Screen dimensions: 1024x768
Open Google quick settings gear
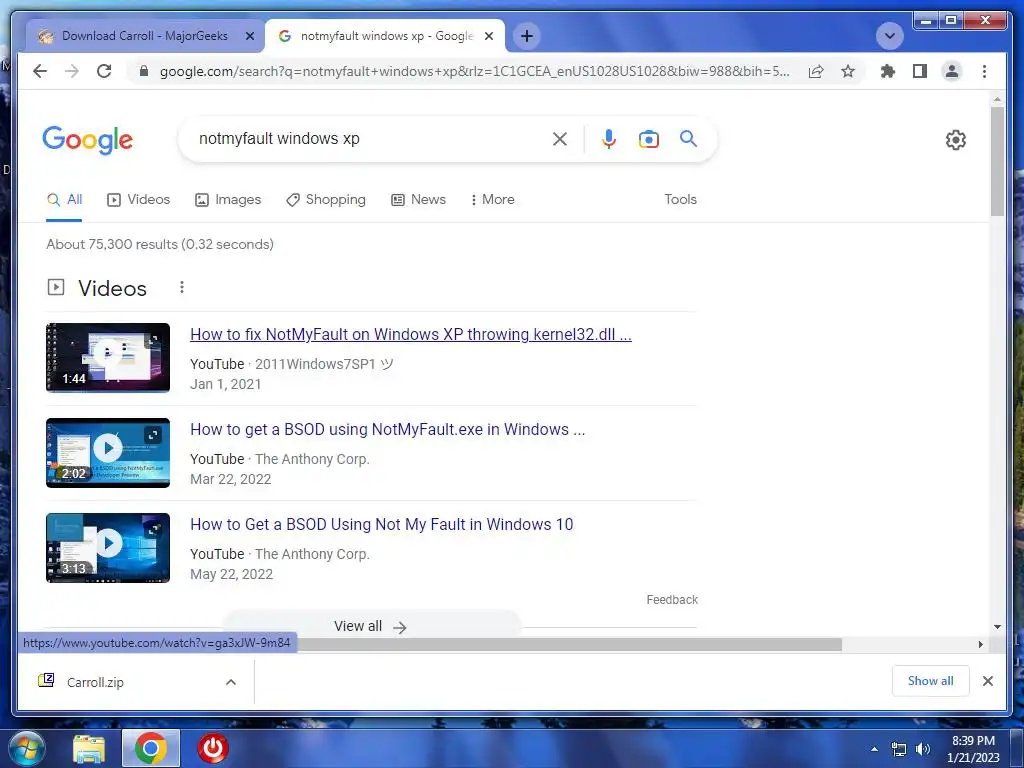tap(955, 140)
